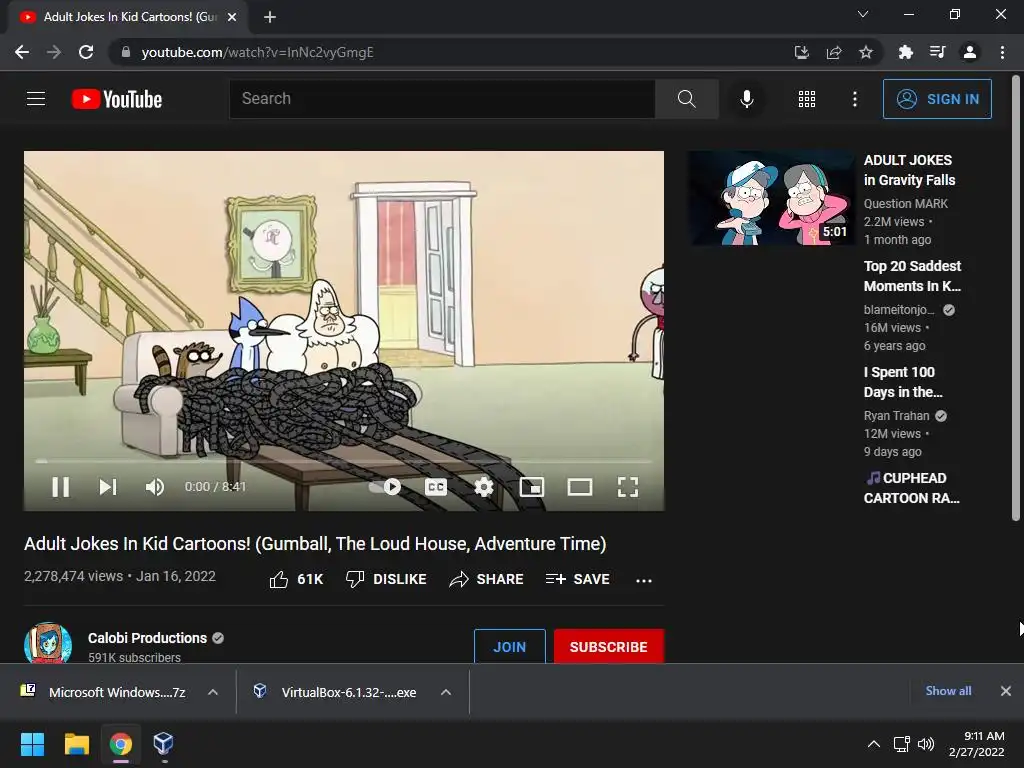Start voice search with the microphone
1024x768 pixels.
click(x=746, y=99)
